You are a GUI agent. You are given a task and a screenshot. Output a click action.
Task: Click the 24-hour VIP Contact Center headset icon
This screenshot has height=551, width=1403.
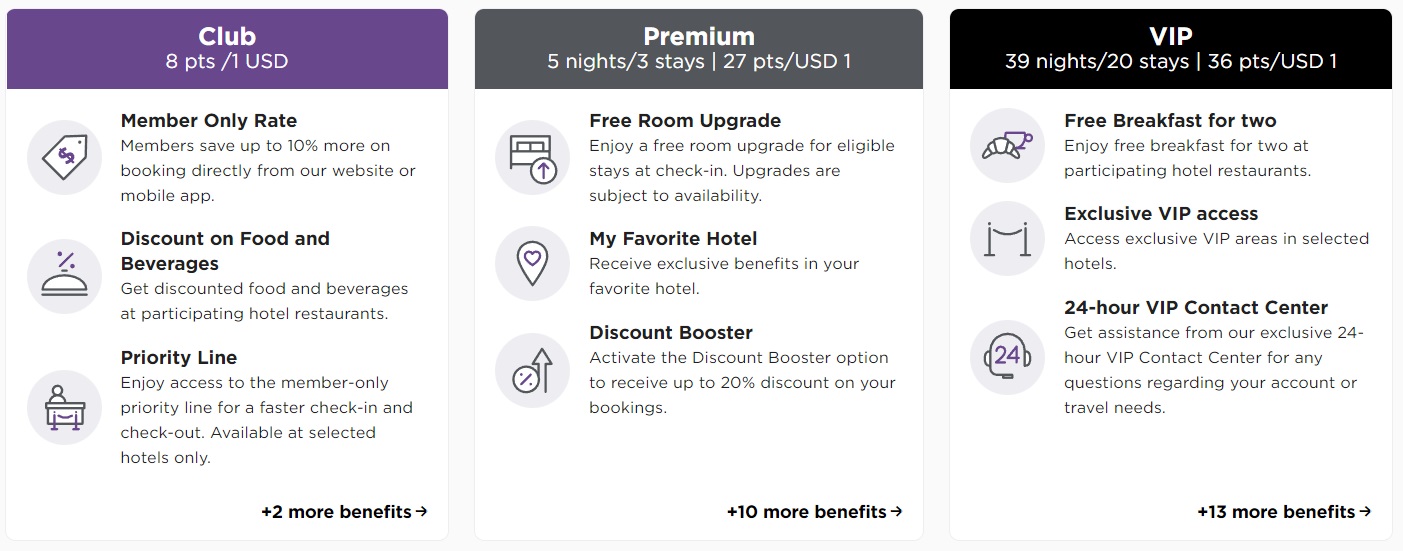pos(1007,357)
